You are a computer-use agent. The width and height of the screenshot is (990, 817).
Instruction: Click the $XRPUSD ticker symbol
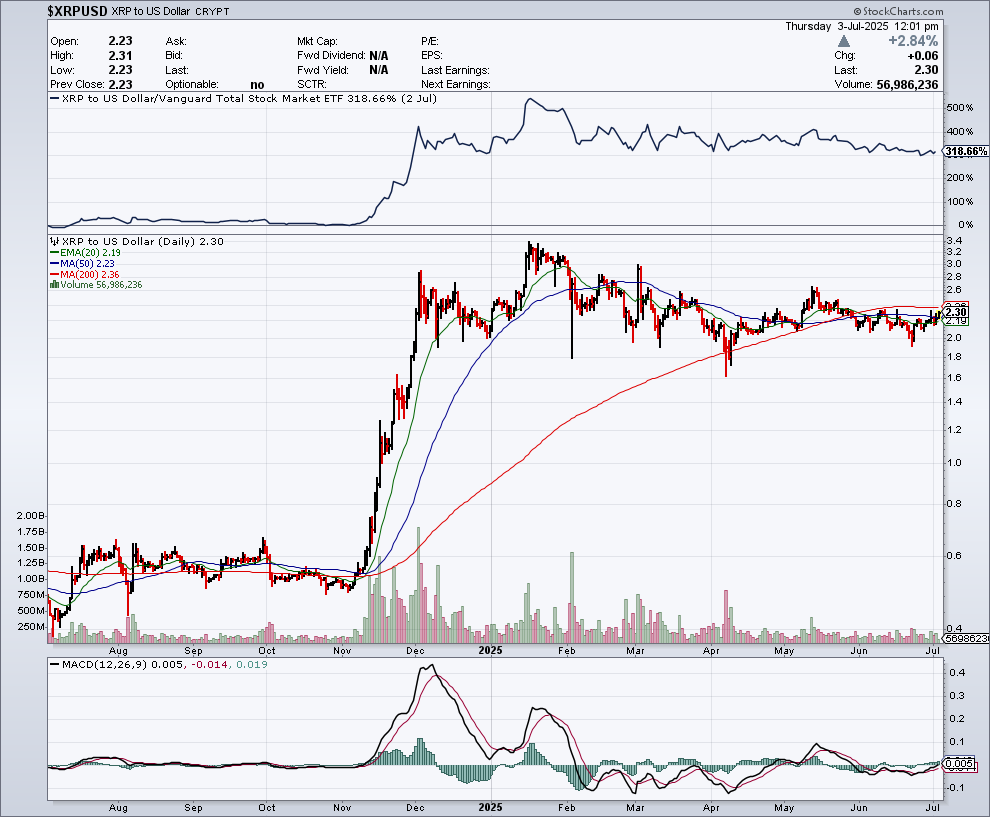(77, 11)
